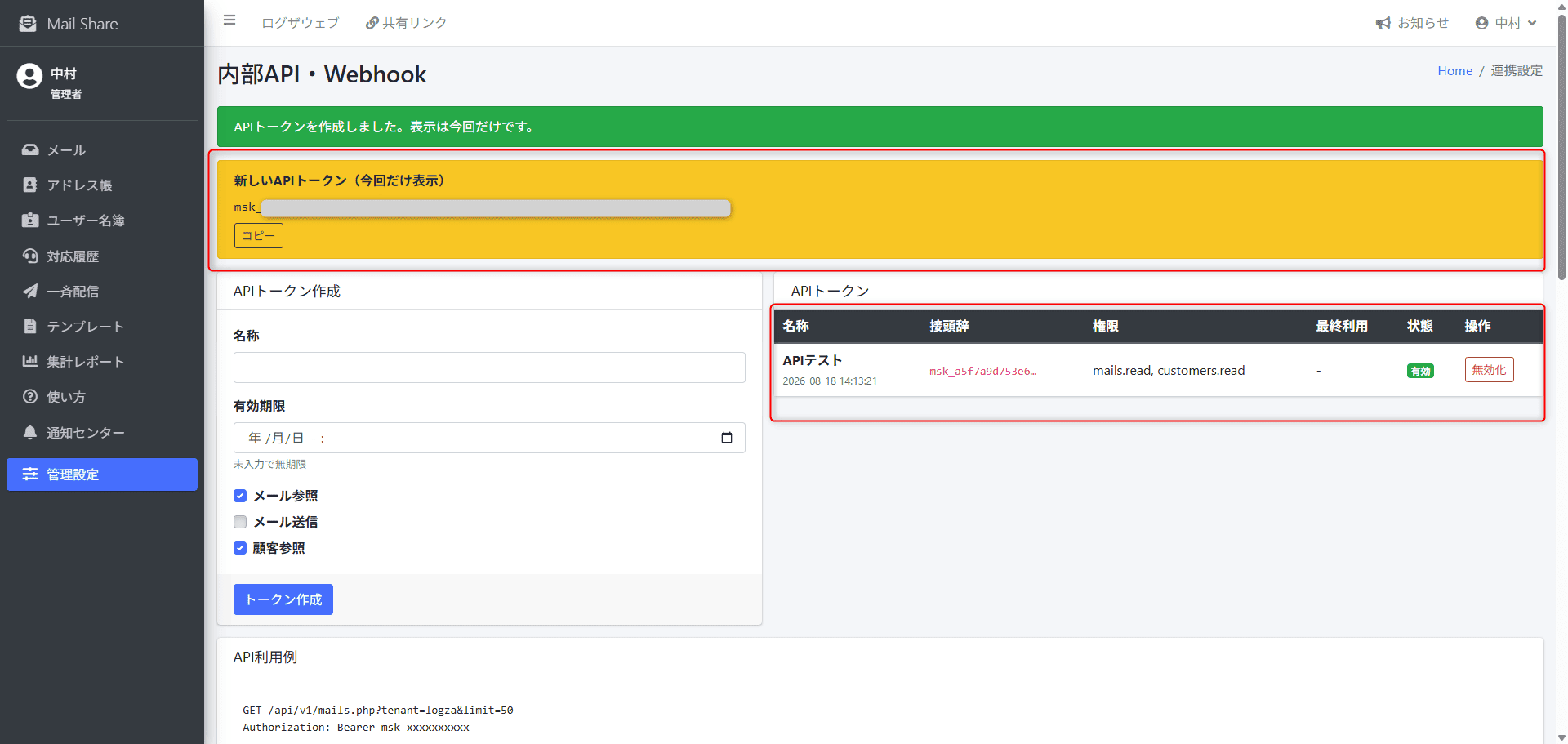Open アドレス帳 in the sidebar menu
This screenshot has height=744, width=1568.
[102, 185]
